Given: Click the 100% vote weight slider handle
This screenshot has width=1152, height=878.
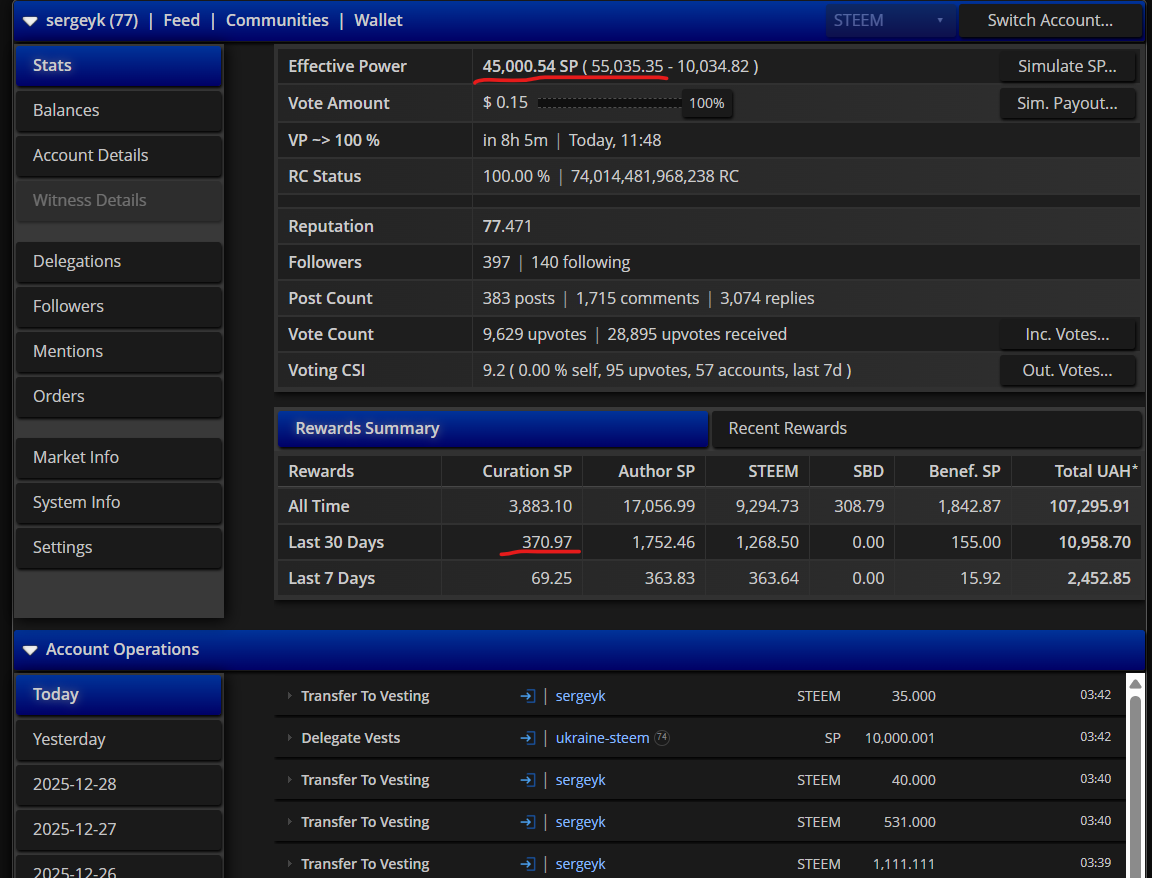Looking at the screenshot, I should click(707, 104).
